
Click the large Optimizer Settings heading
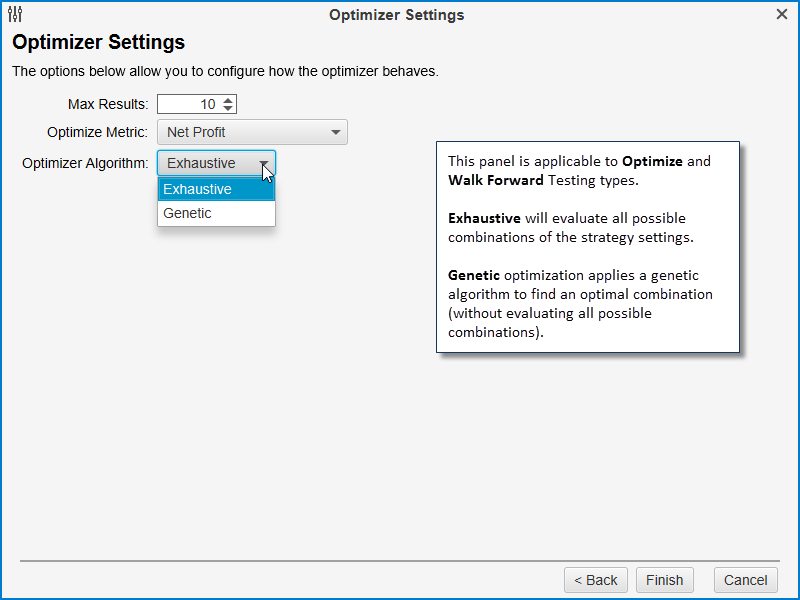[x=98, y=43]
